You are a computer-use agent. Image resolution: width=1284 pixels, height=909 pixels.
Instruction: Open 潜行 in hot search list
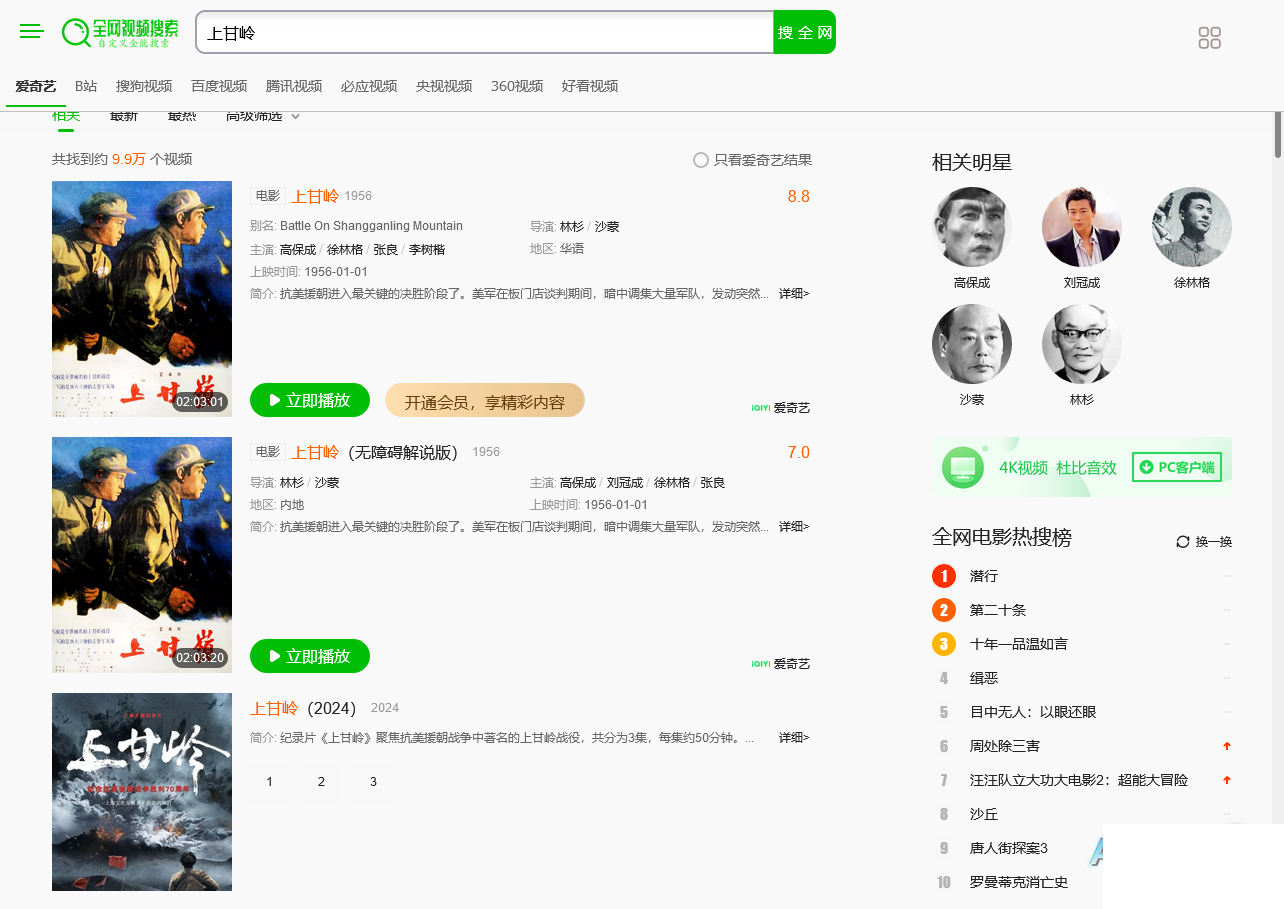[984, 576]
